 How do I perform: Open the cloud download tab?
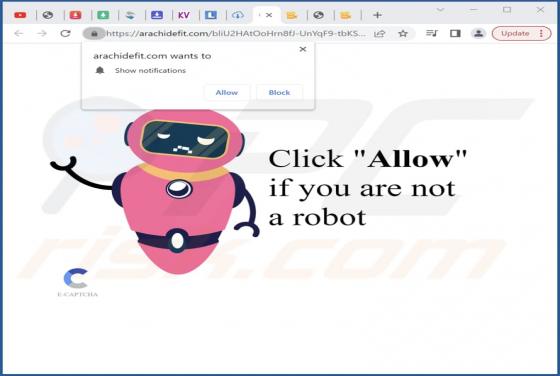[x=238, y=15]
